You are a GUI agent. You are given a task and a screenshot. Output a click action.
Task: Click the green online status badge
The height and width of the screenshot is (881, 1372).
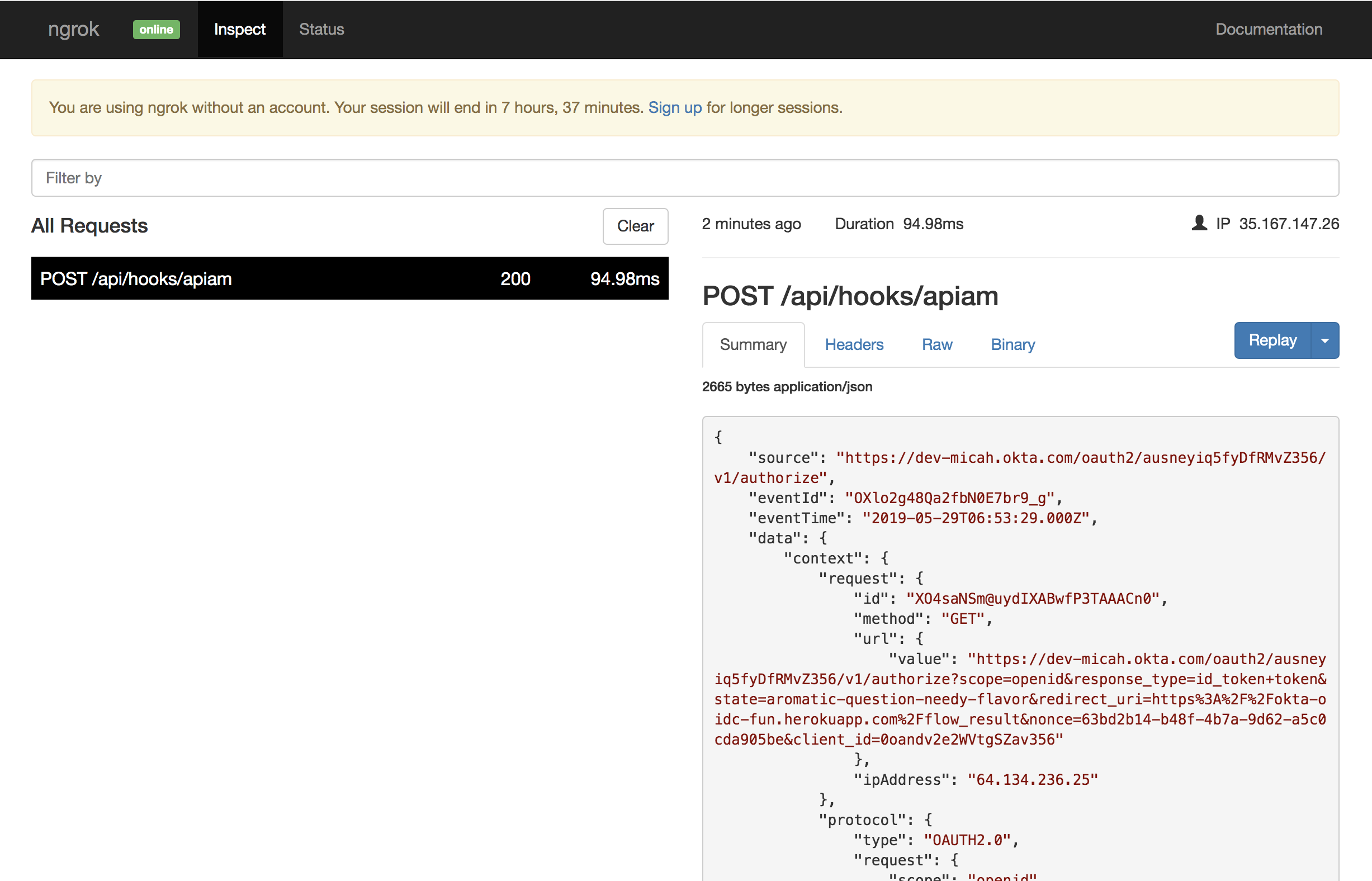[156, 29]
